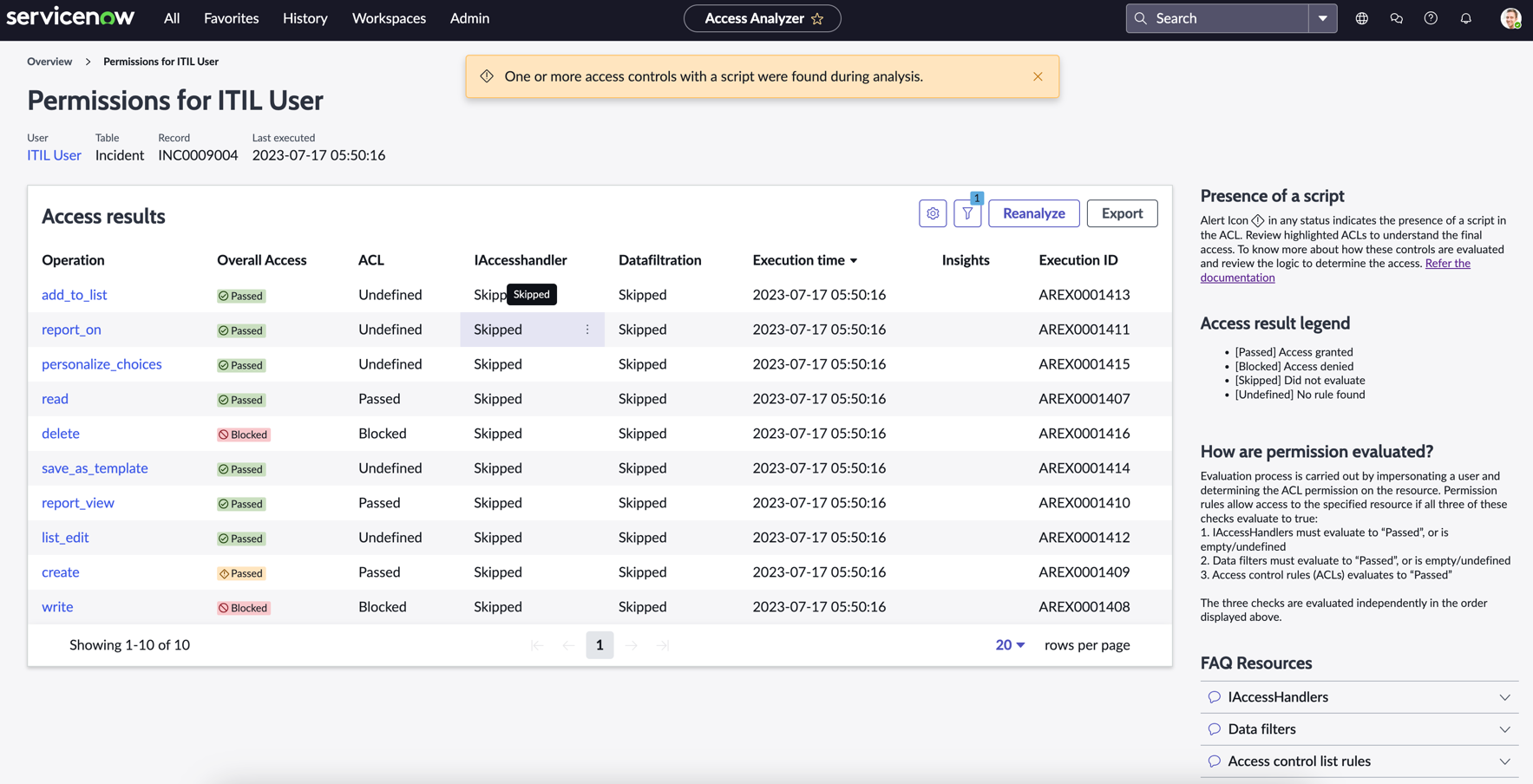Viewport: 1533px width, 784px height.
Task: Open the read operation link
Action: (55, 399)
